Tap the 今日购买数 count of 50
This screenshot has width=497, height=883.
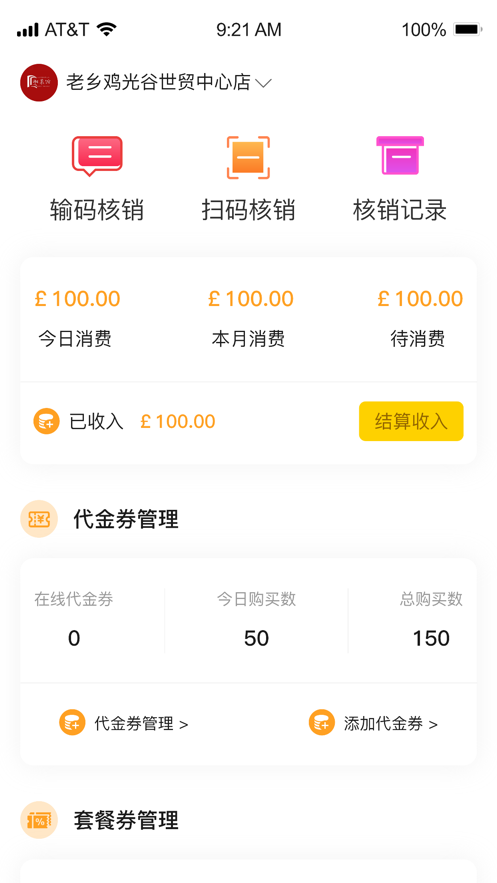[256, 638]
